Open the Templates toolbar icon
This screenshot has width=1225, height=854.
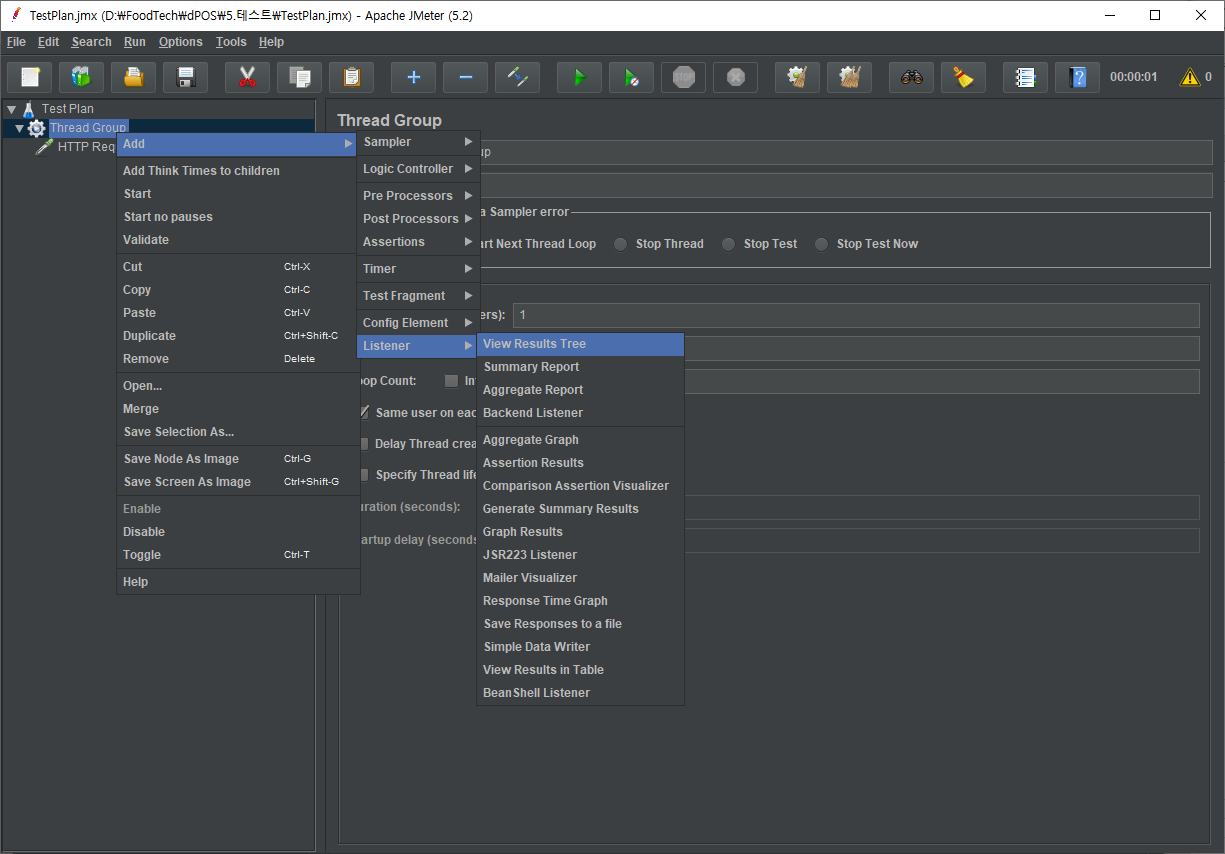point(82,77)
